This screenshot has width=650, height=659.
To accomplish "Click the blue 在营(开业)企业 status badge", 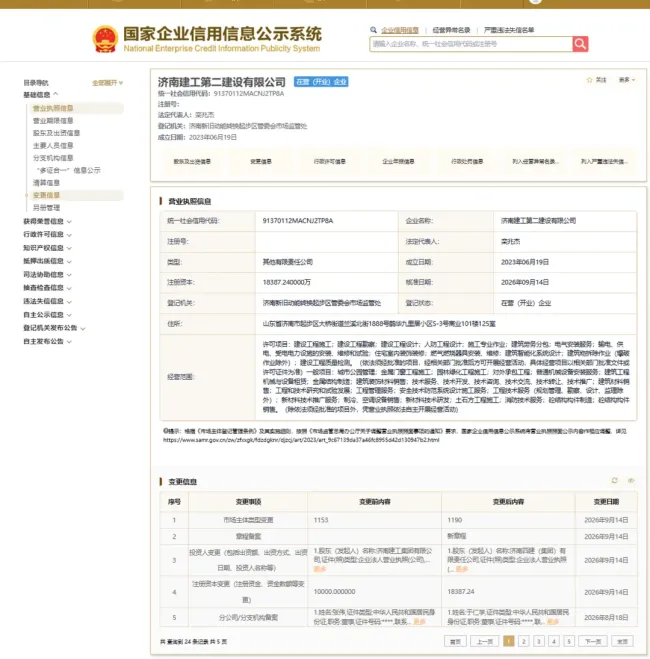I will click(321, 82).
